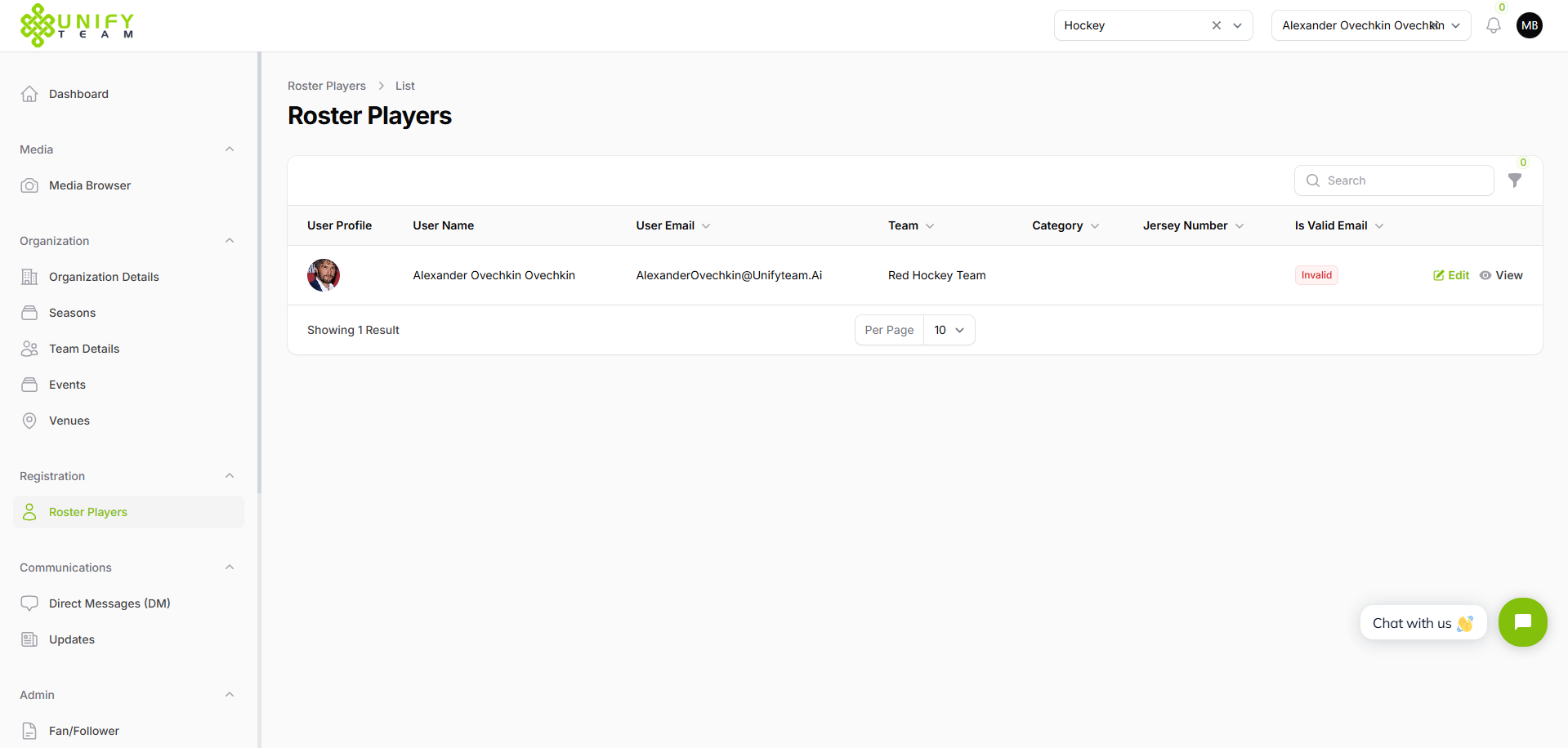Click the Edit link for Alexander Ovechkin
The width and height of the screenshot is (1568, 748).
click(1450, 275)
